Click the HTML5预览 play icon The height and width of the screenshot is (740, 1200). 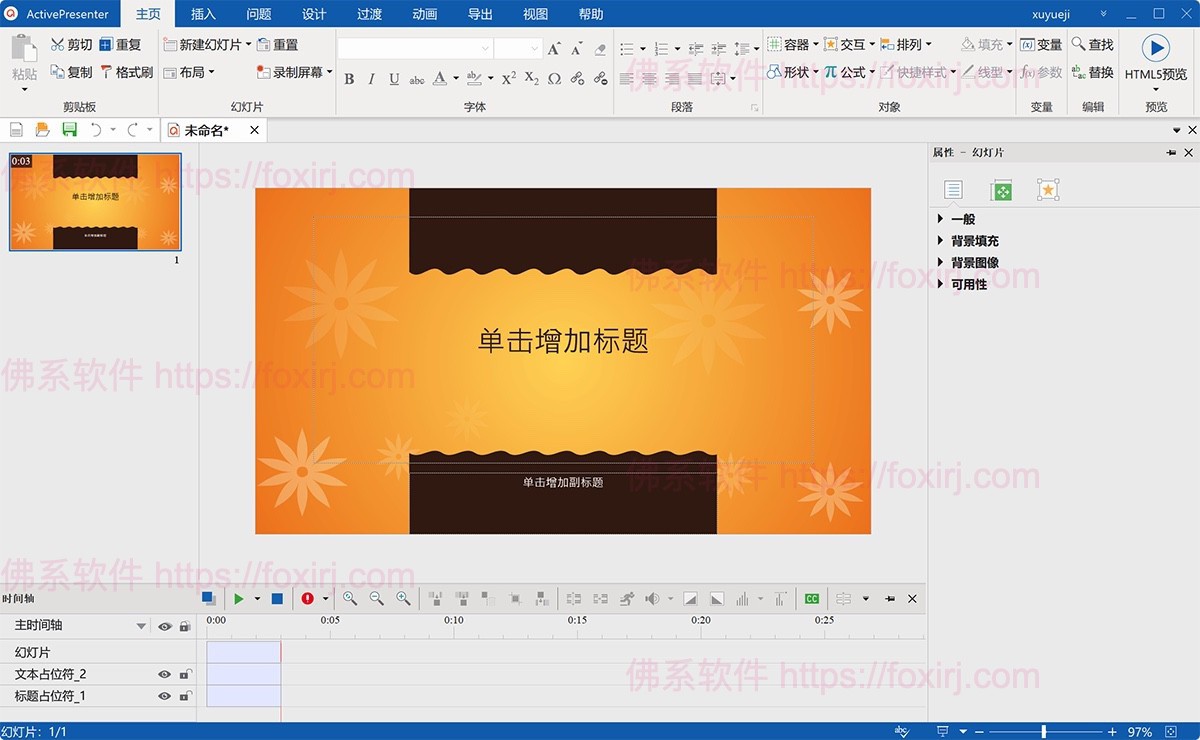coord(1155,48)
